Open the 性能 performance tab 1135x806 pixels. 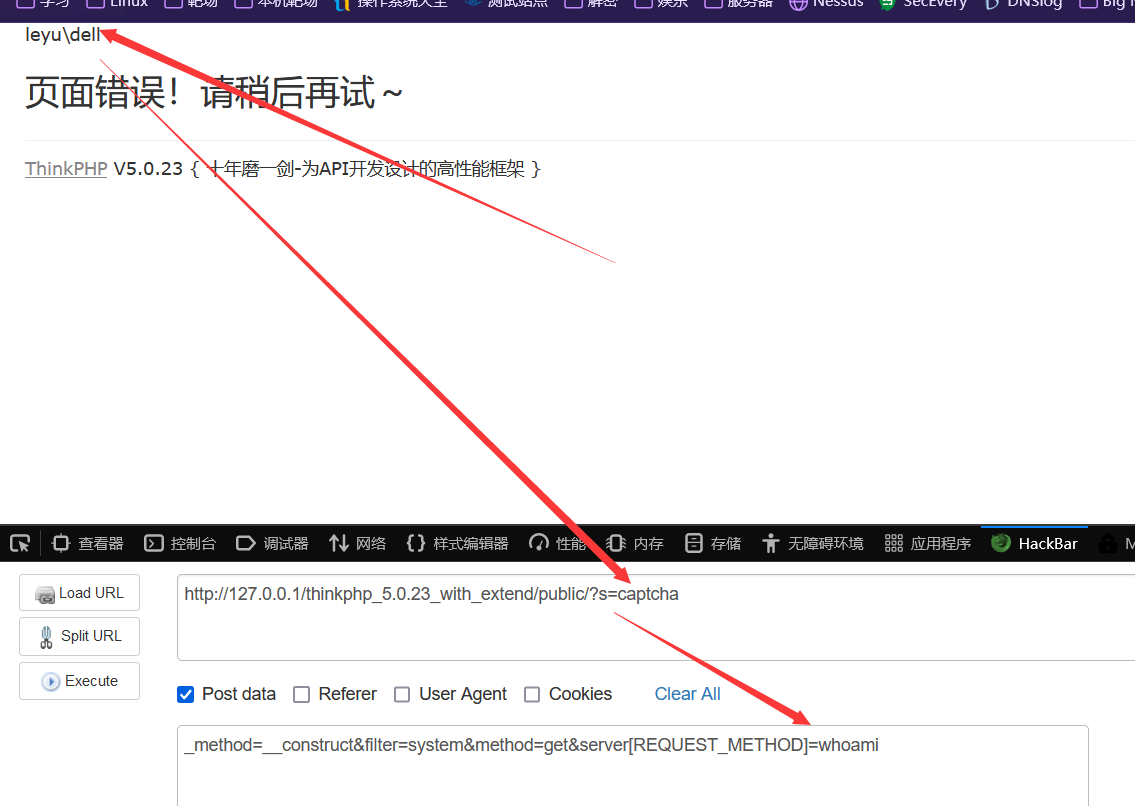[557, 543]
